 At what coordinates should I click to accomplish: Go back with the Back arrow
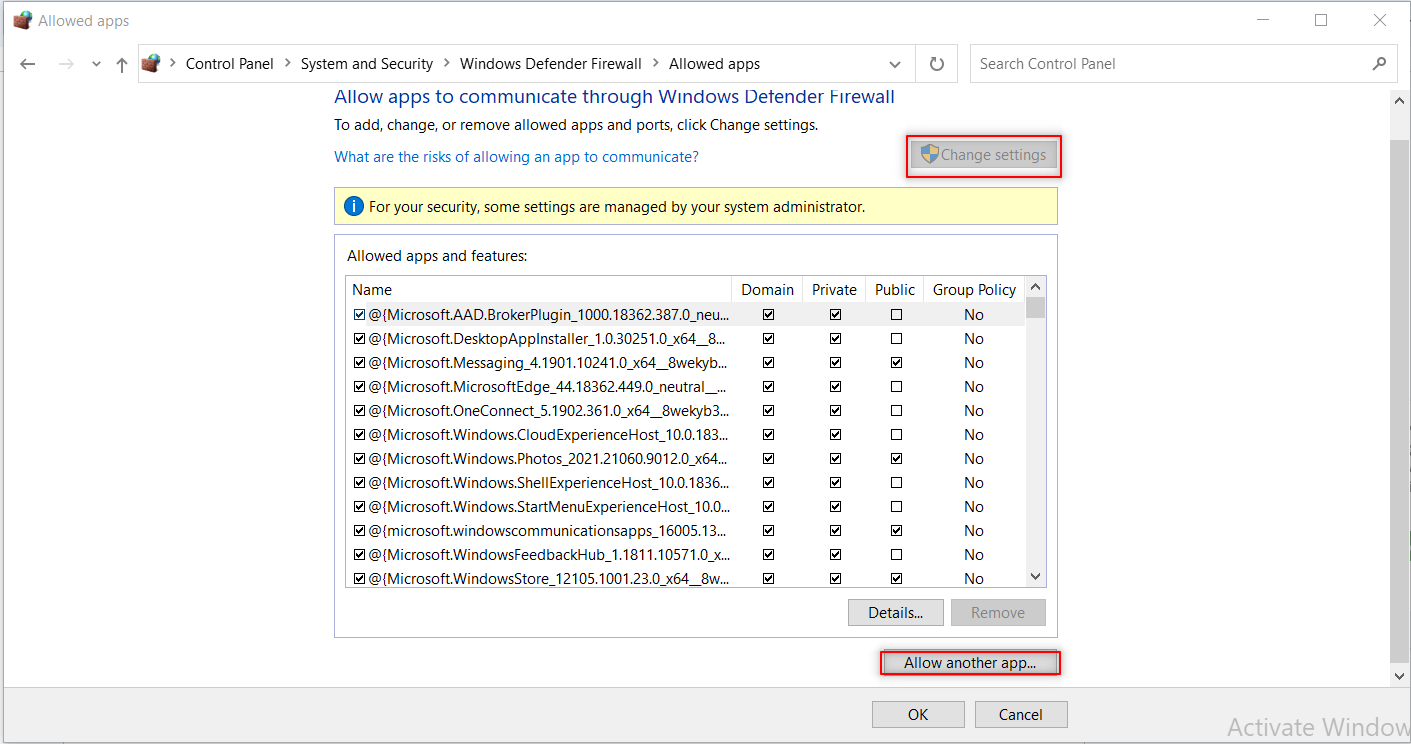click(x=28, y=64)
